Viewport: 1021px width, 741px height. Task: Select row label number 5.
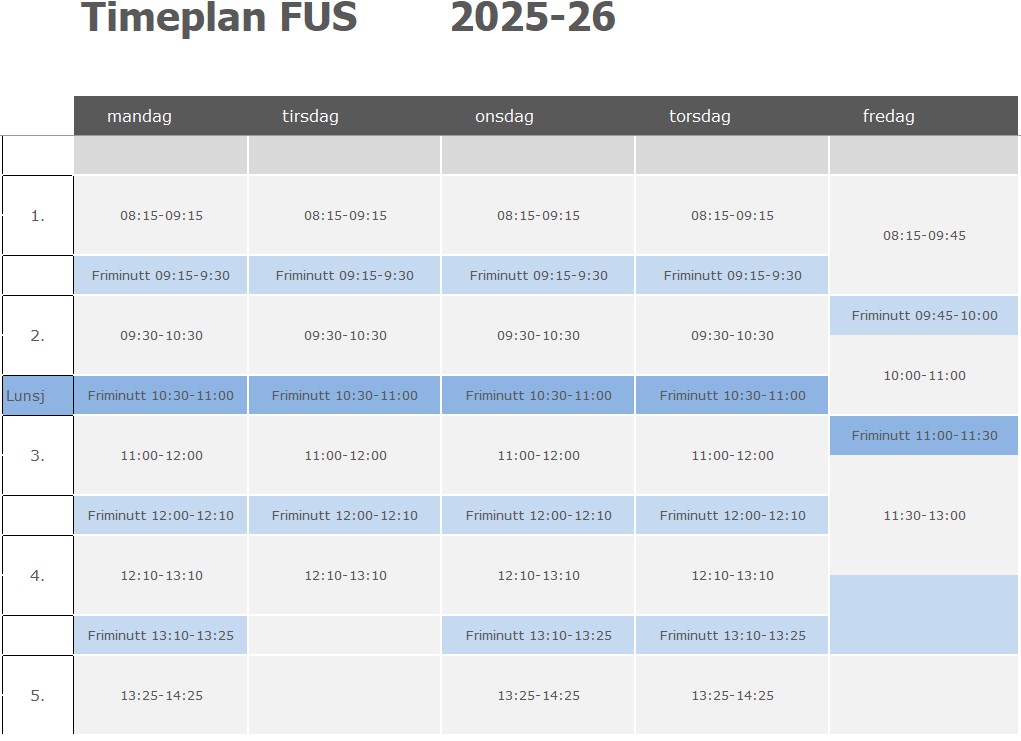38,695
